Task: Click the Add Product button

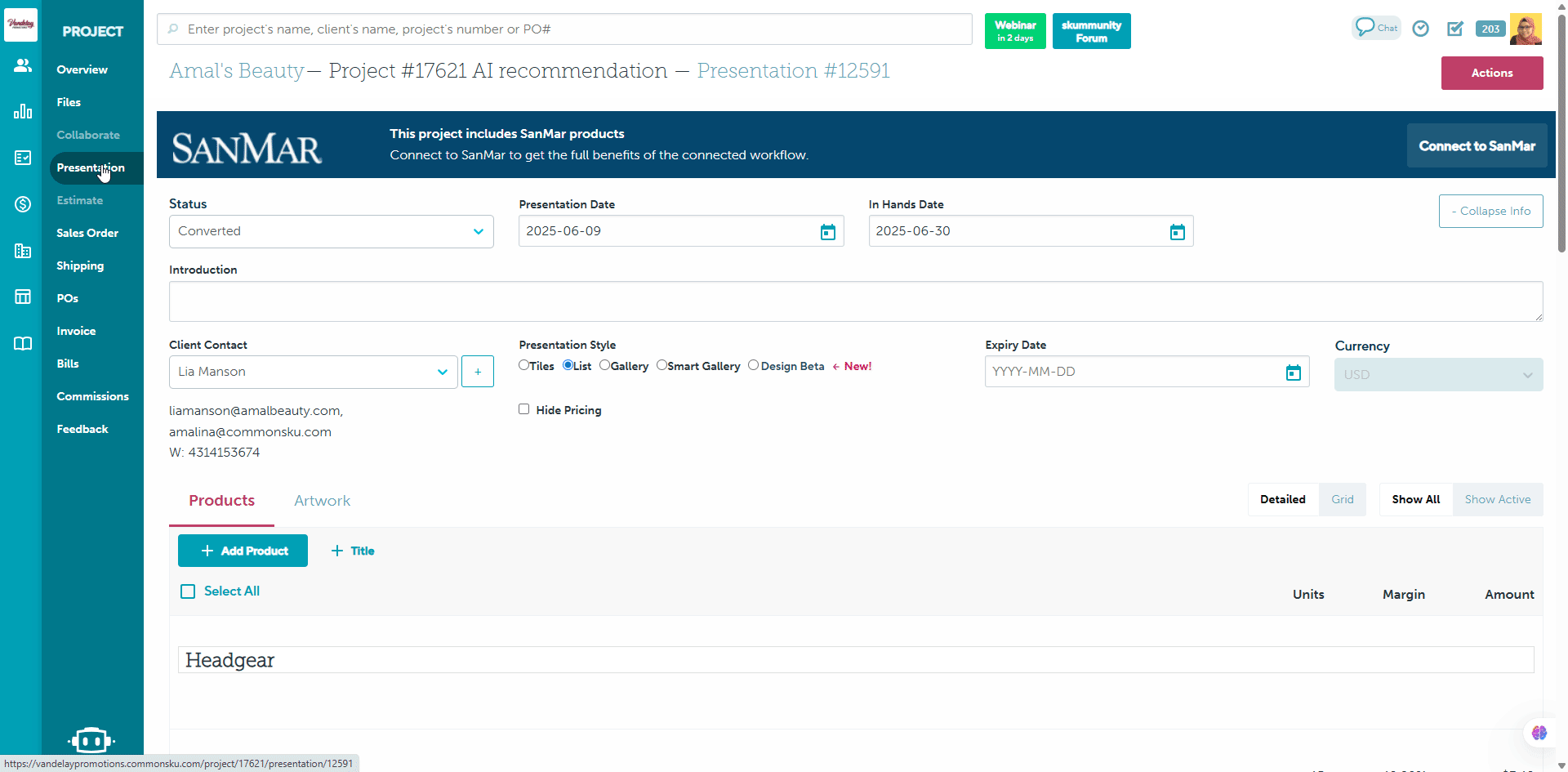Action: (x=243, y=551)
